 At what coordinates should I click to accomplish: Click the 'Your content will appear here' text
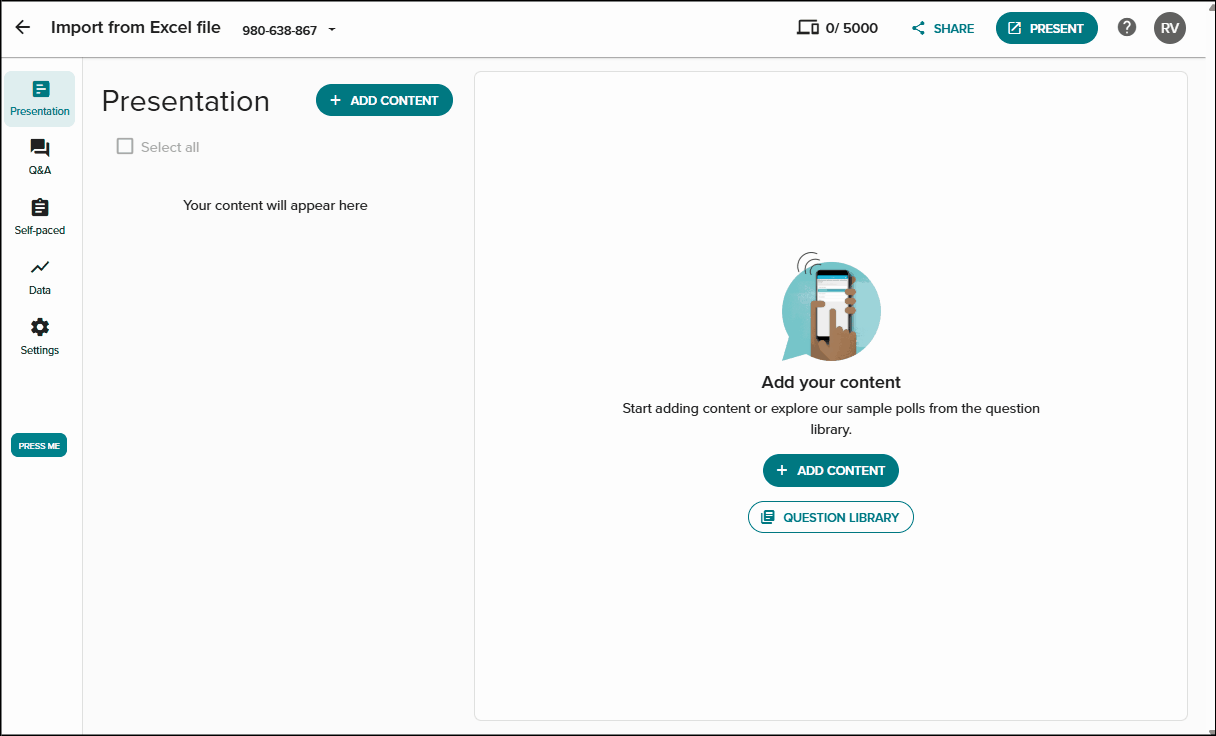pos(275,205)
